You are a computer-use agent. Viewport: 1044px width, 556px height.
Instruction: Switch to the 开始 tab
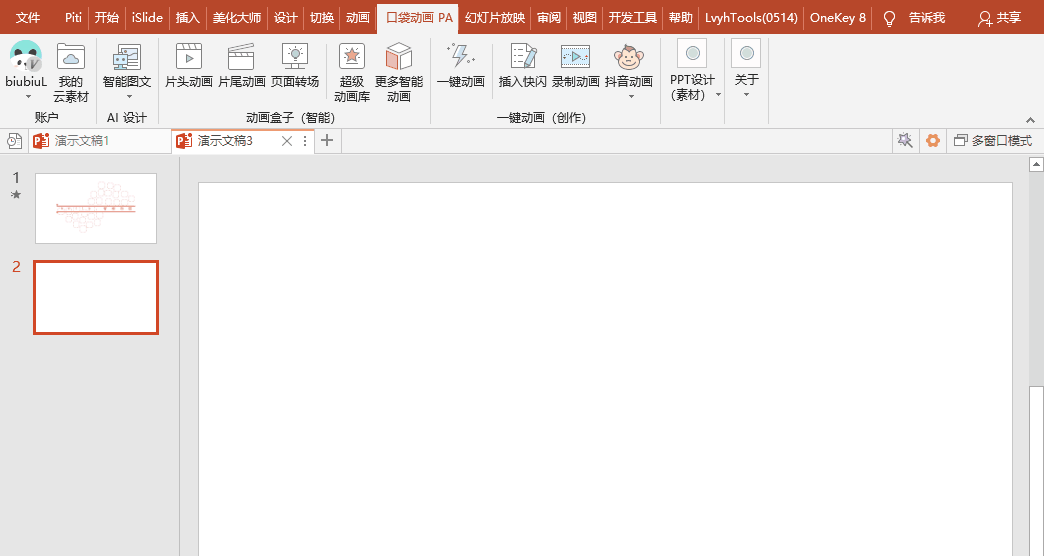pos(107,17)
